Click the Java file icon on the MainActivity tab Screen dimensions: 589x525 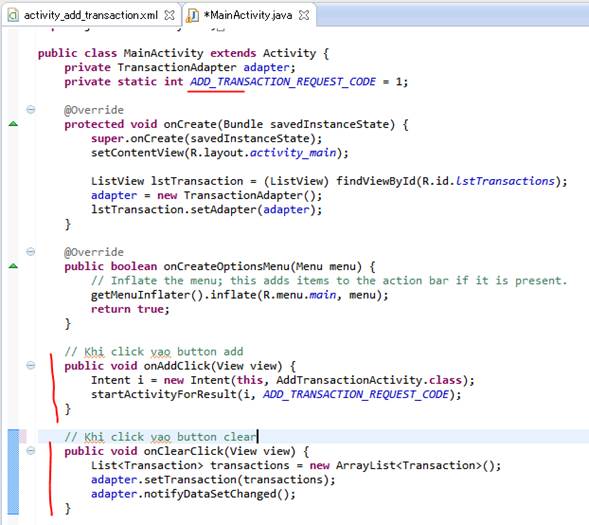click(192, 15)
